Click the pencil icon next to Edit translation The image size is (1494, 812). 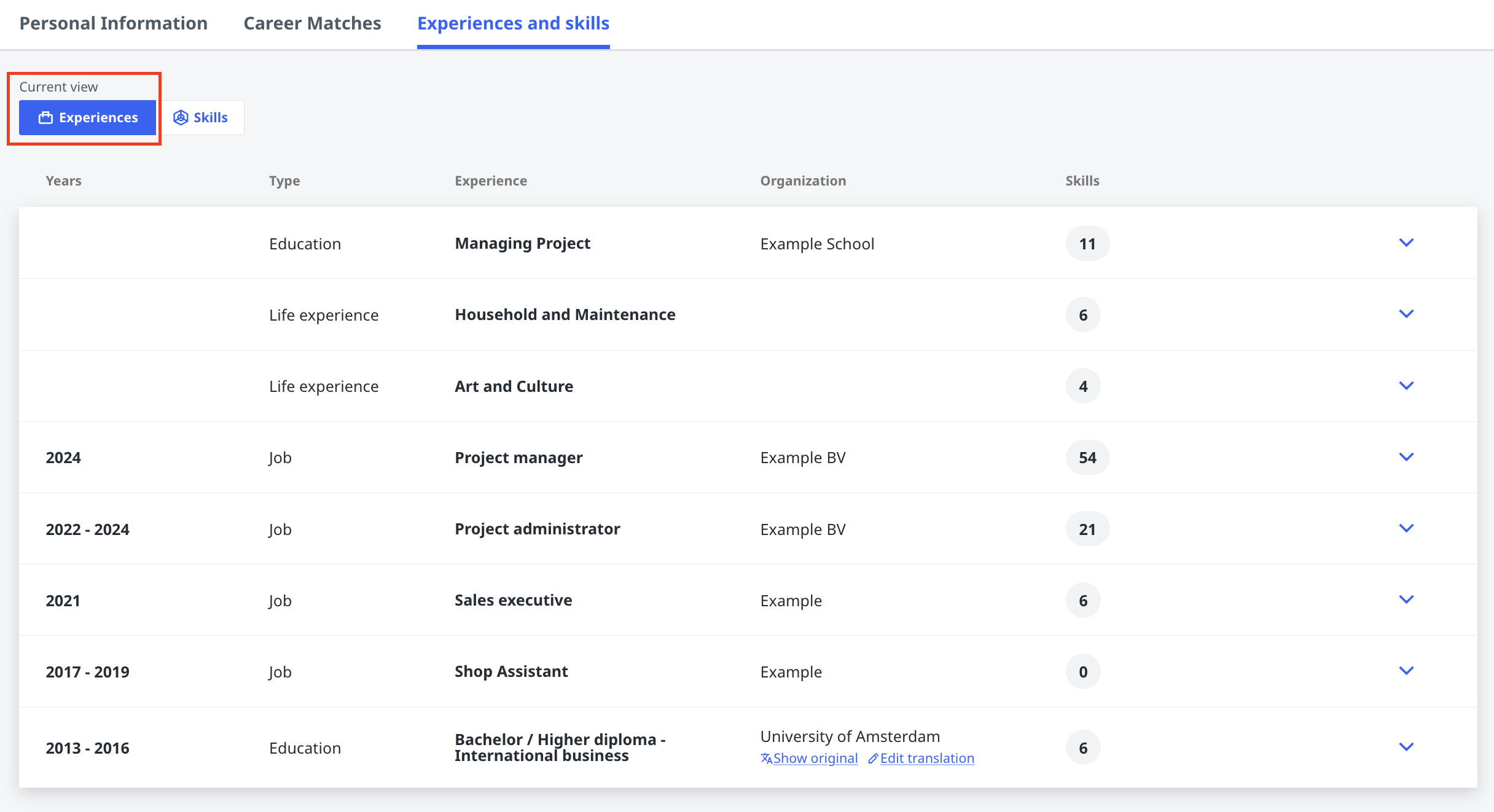(x=873, y=759)
